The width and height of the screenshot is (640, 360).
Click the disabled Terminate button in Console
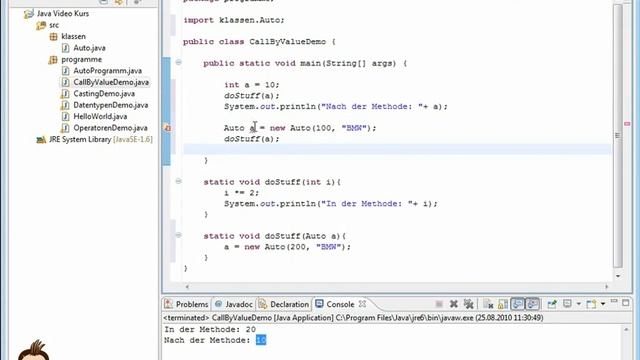point(439,304)
